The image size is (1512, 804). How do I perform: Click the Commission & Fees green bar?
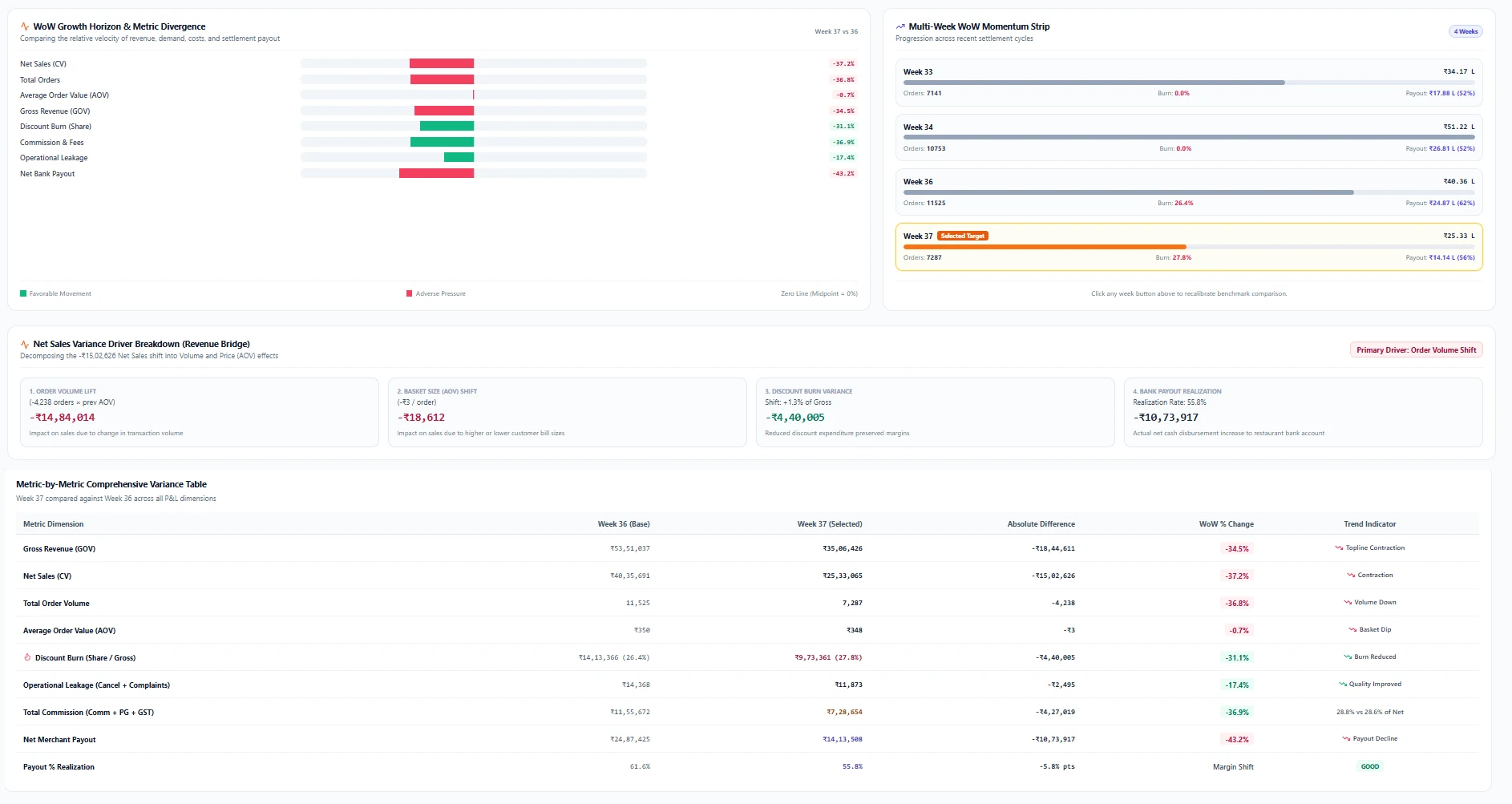tap(442, 142)
